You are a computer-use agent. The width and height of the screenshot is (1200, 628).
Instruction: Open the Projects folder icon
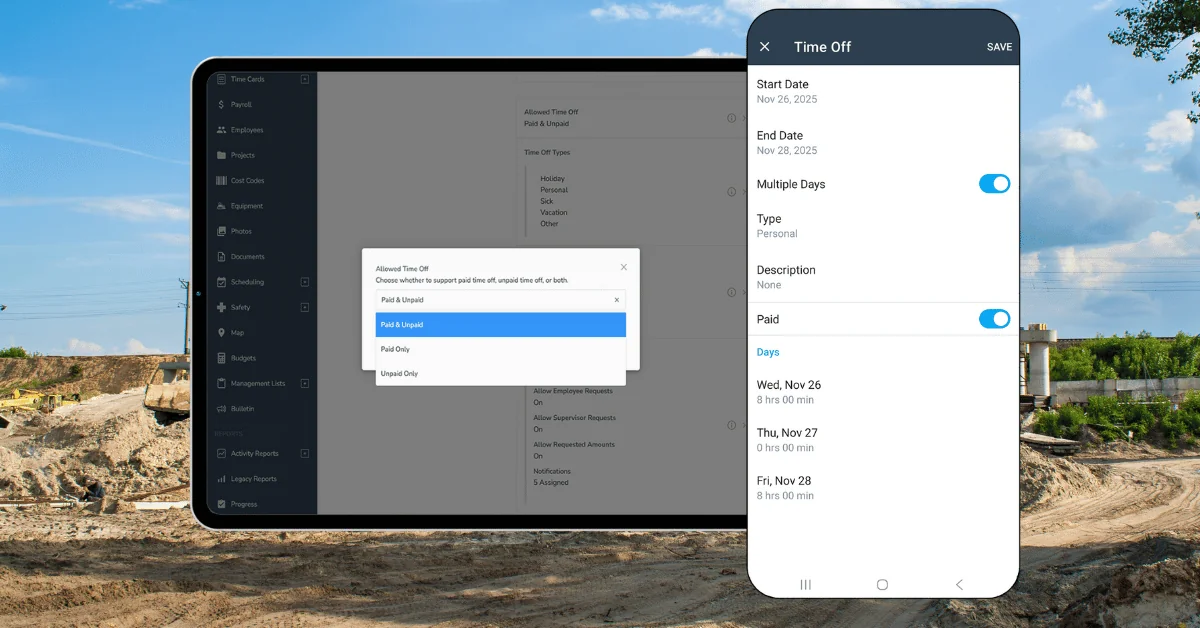pyautogui.click(x=221, y=155)
